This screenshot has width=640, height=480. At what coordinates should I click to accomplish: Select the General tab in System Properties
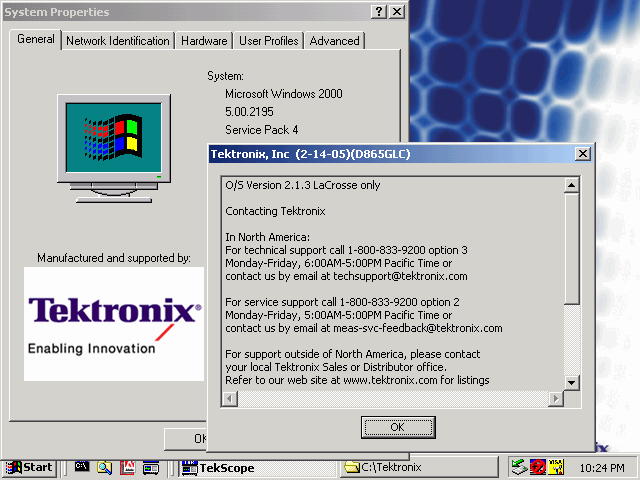36,39
